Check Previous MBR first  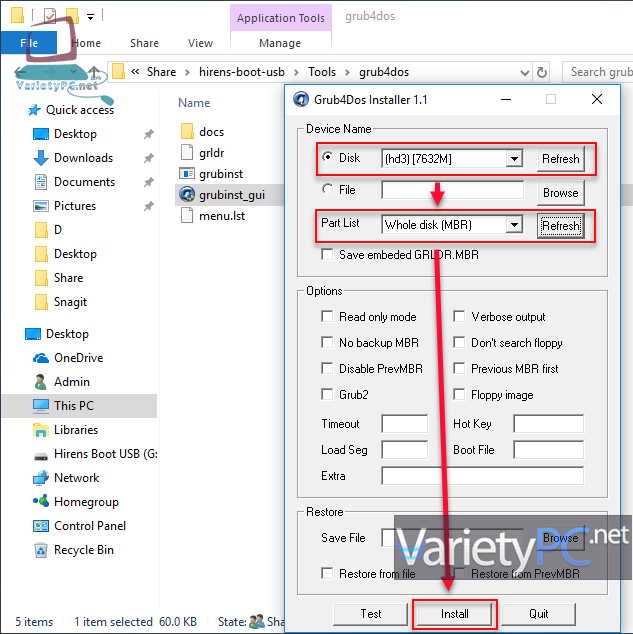click(x=459, y=368)
